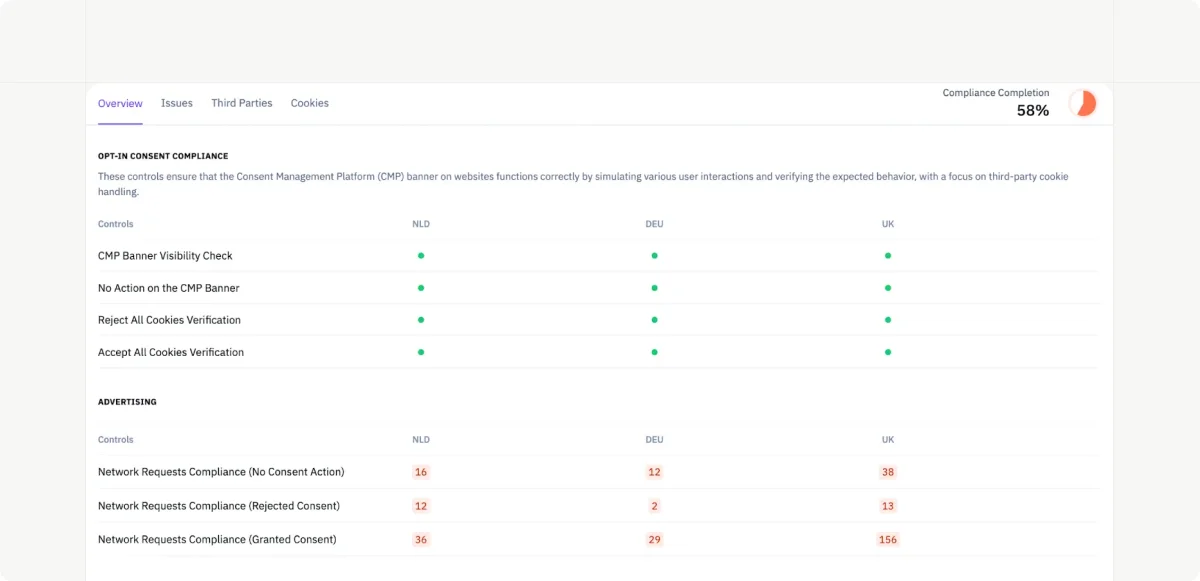1200x581 pixels.
Task: Click the Accept All Cookies Verification NLD status dot
Action: 421,352
